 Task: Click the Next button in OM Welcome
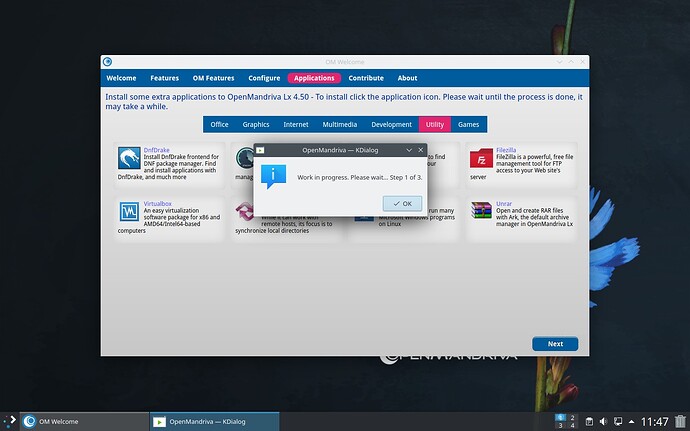(x=555, y=344)
